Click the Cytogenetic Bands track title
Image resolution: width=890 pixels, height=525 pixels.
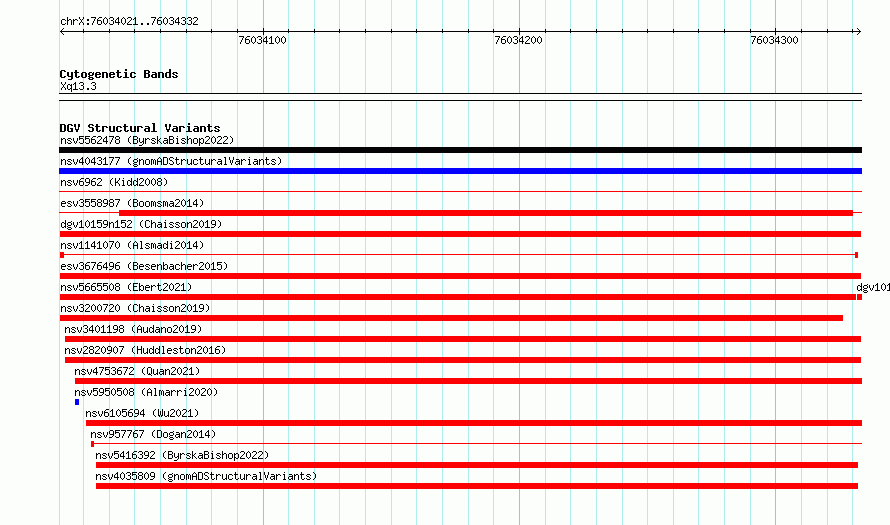[x=119, y=74]
